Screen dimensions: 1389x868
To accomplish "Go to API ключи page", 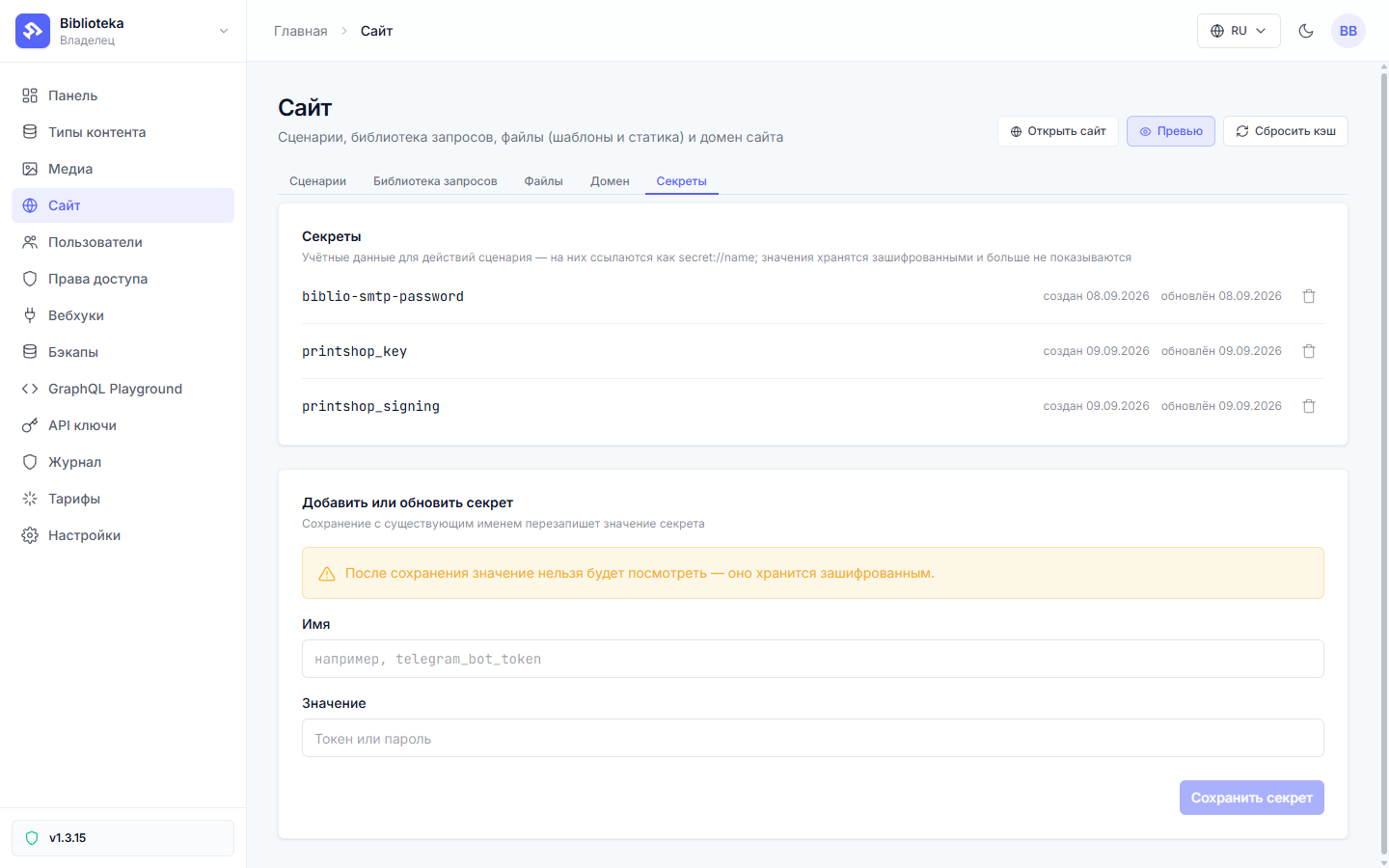I will (123, 425).
